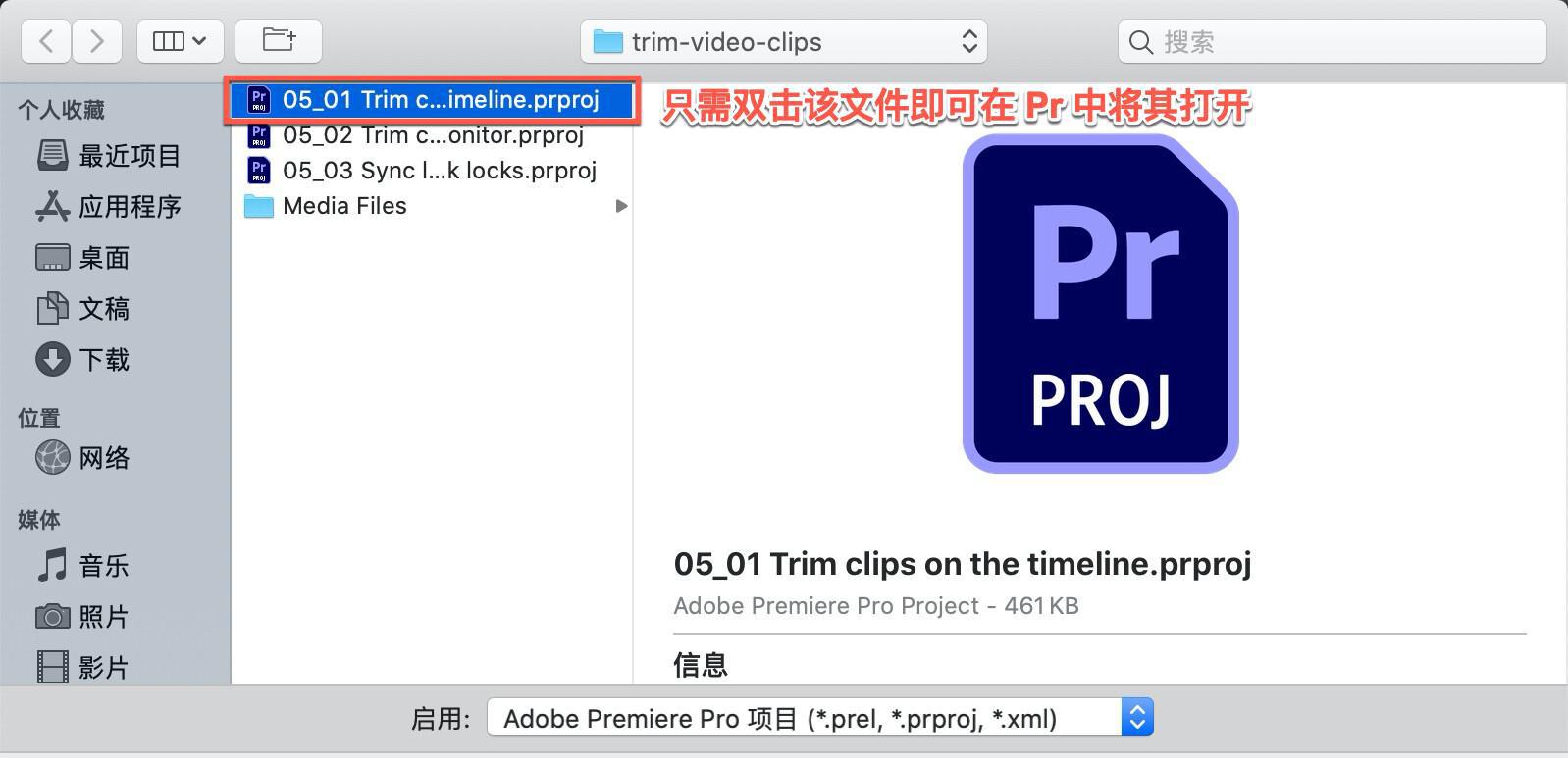Select the 05_03 Sync l...k locks.prproj file

433,171
